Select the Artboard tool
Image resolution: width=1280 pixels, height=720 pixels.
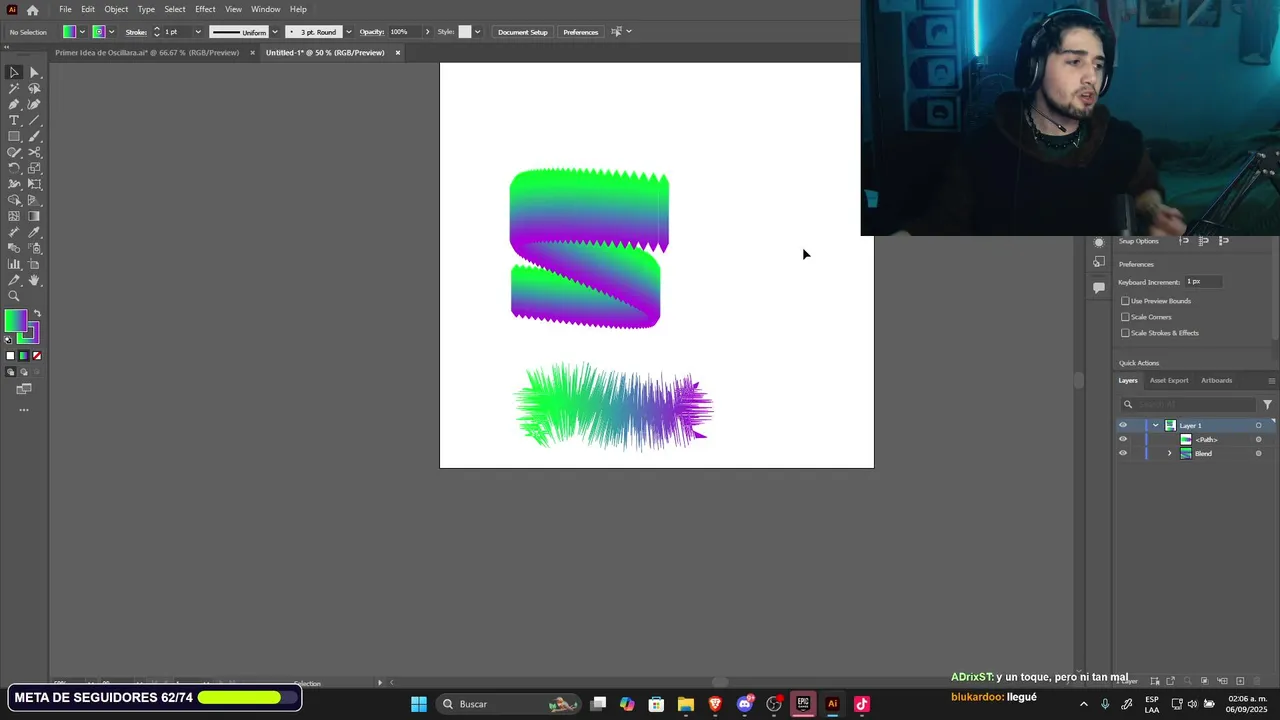coord(34,264)
